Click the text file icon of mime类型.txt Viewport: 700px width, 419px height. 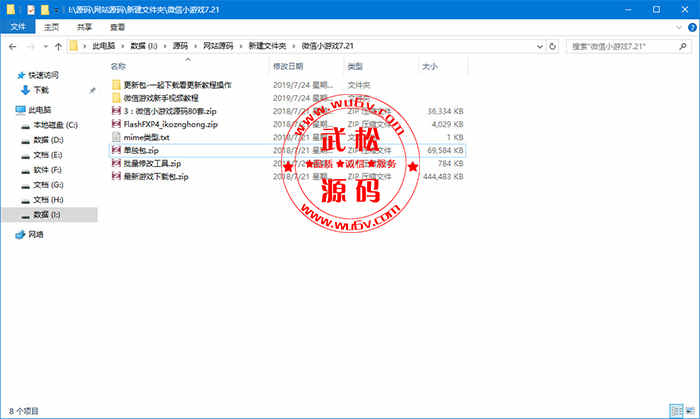pos(117,137)
